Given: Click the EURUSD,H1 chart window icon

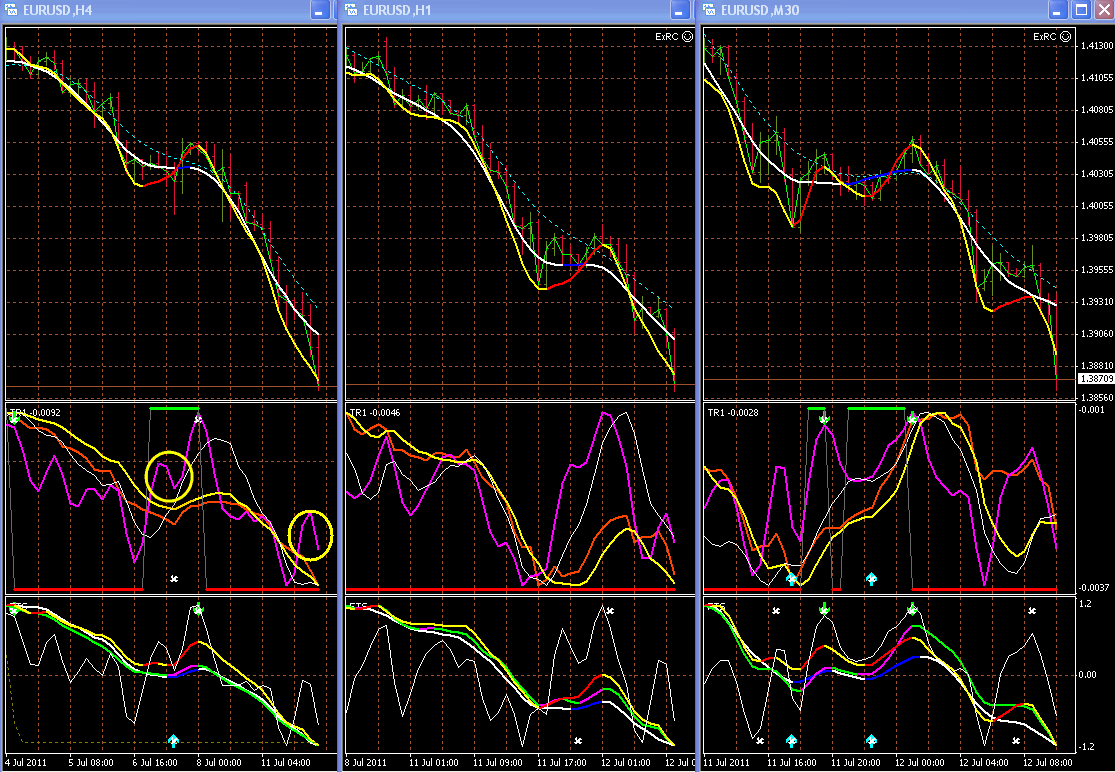Looking at the screenshot, I should (351, 10).
